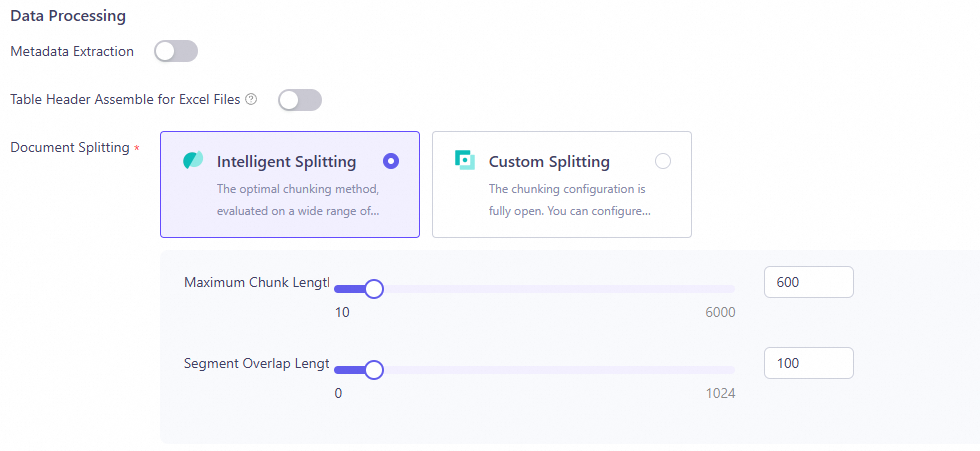Click the Intelligent Splitting leaf icon
Viewport: 980px width, 451px height.
(x=193, y=160)
